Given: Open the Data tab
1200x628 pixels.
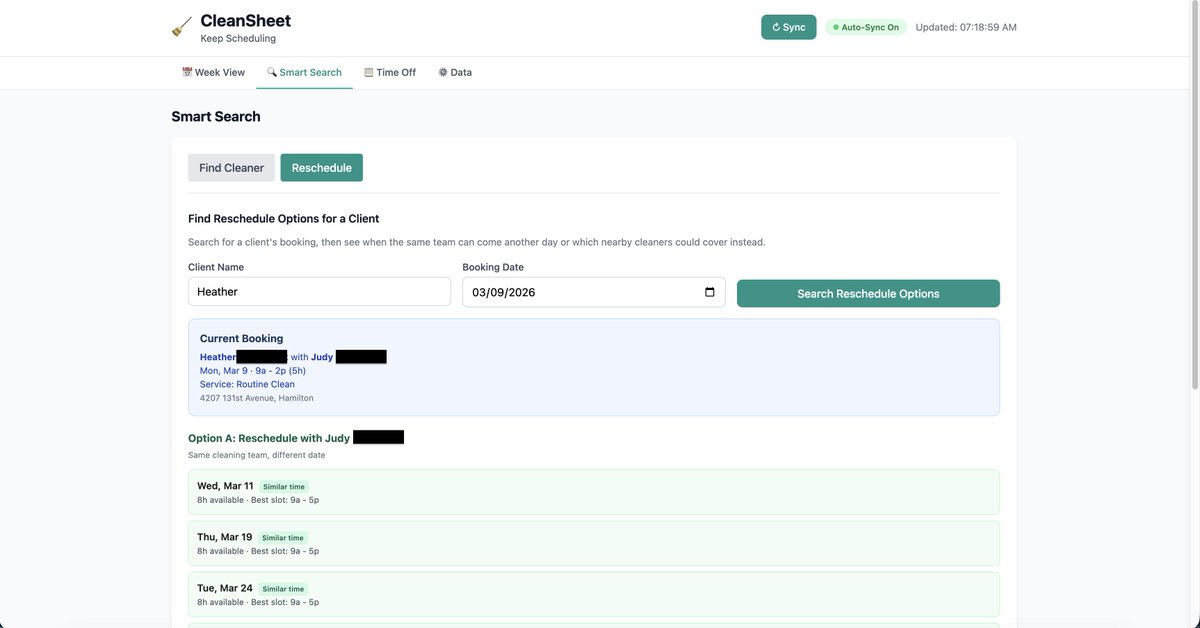Looking at the screenshot, I should [x=455, y=72].
